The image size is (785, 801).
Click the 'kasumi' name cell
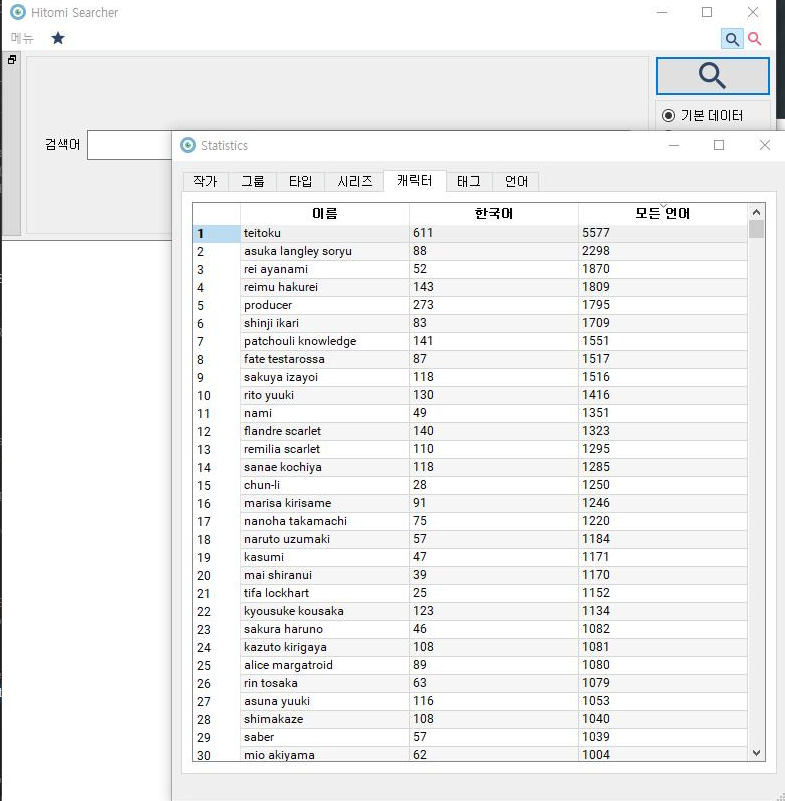click(x=325, y=557)
